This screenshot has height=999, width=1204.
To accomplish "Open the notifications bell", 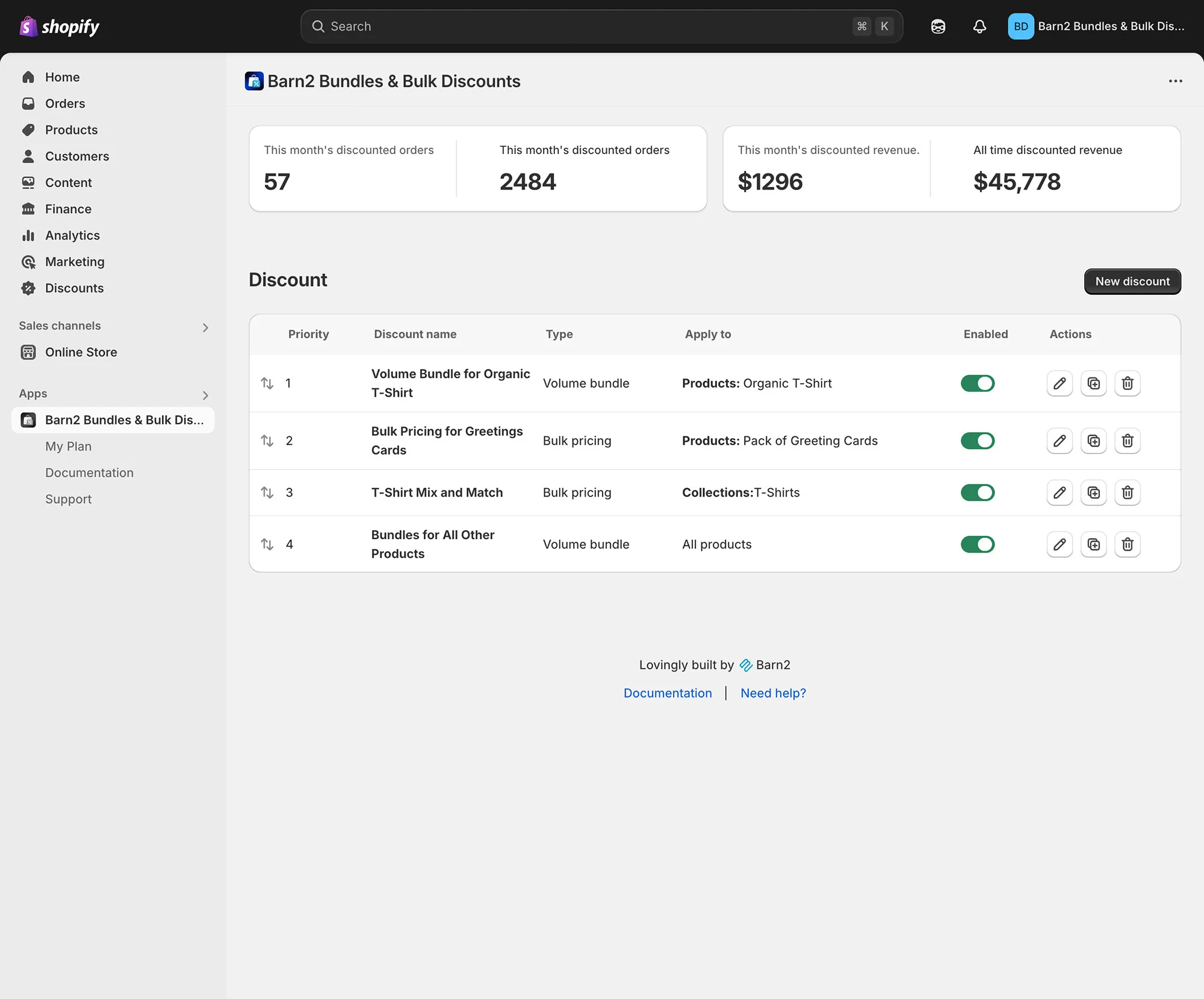I will tap(979, 26).
